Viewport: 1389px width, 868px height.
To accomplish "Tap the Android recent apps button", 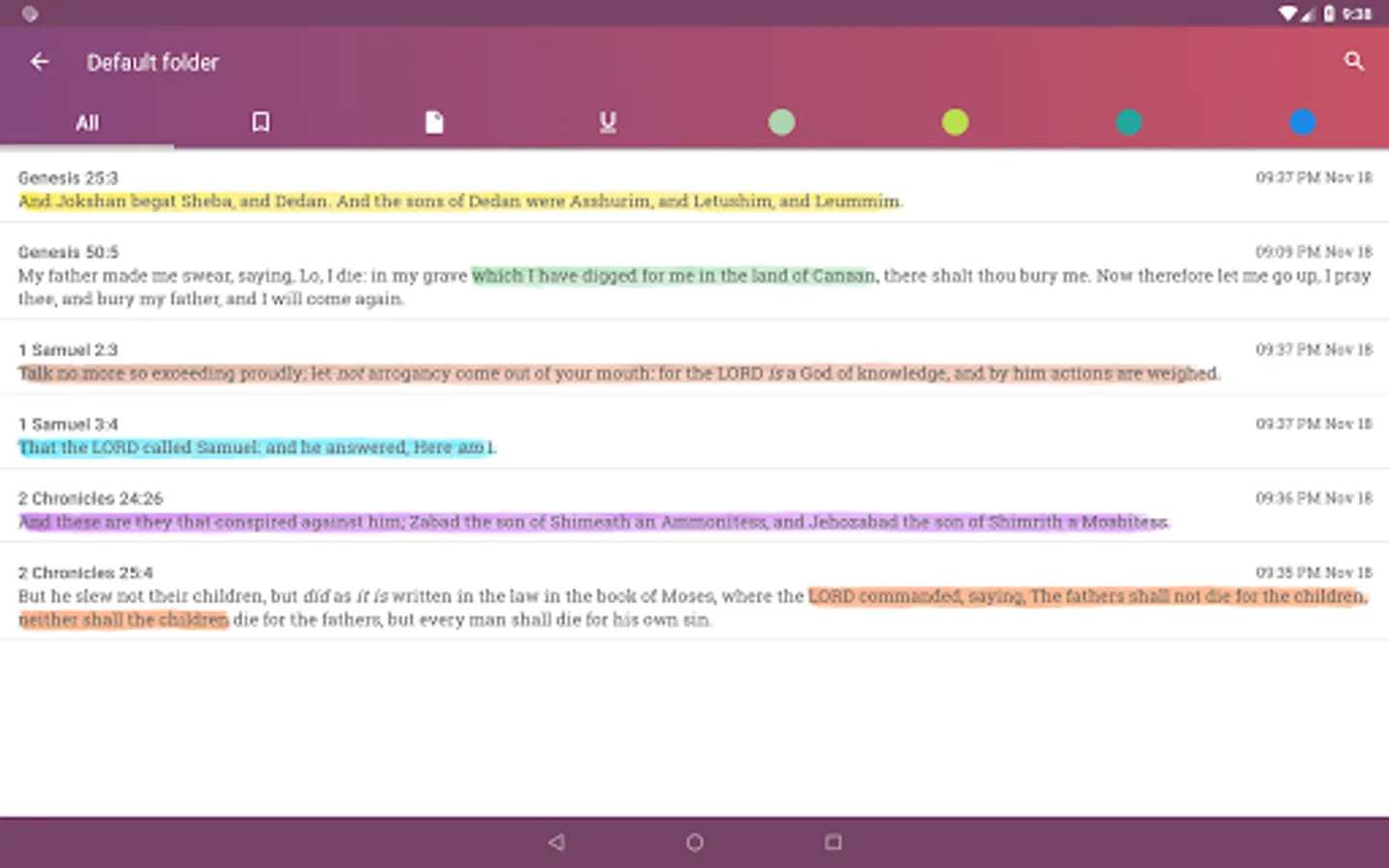I will click(x=833, y=842).
